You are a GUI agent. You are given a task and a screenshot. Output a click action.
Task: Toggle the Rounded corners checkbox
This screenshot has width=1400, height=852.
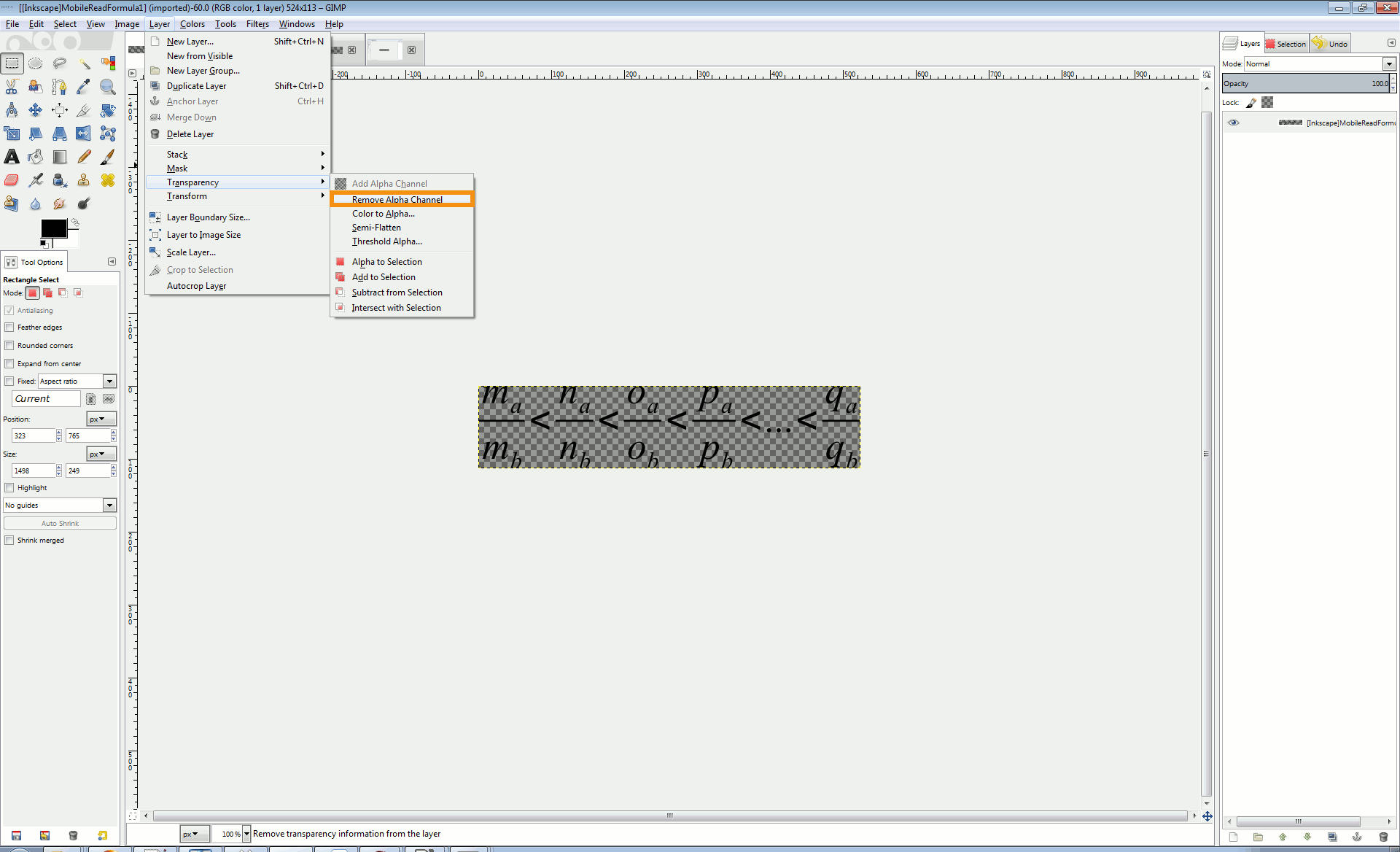pos(9,346)
